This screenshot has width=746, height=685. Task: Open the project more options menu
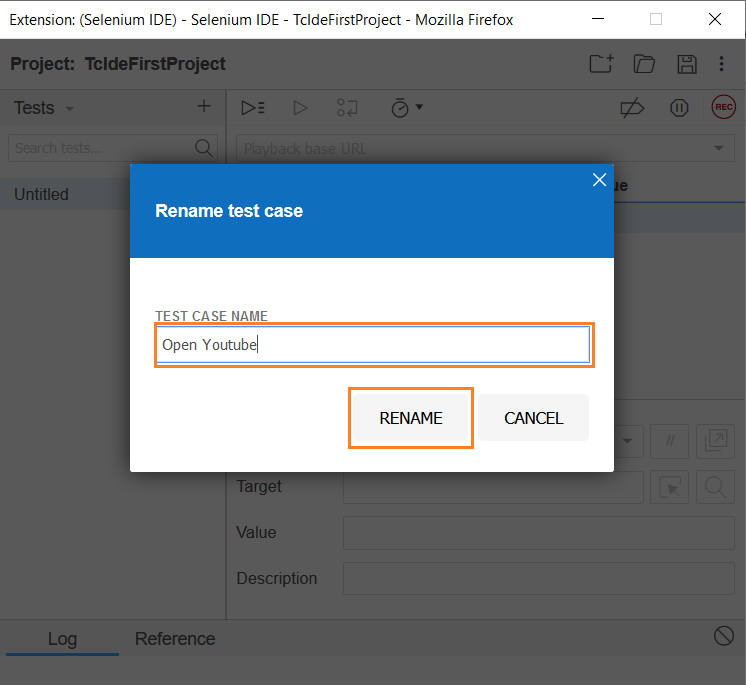(721, 64)
